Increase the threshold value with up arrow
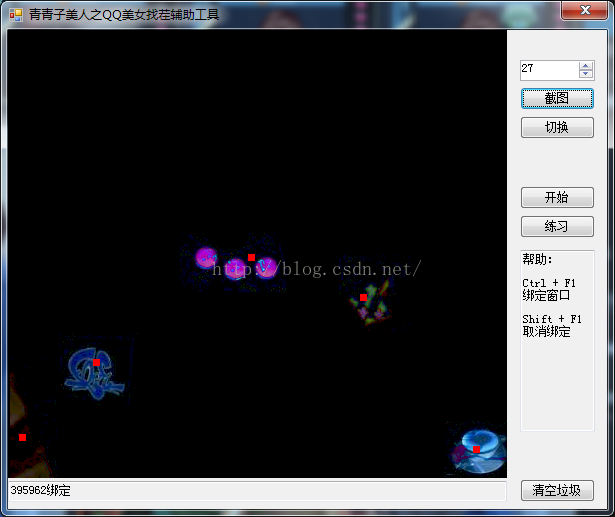This screenshot has height=517, width=615. 586,66
